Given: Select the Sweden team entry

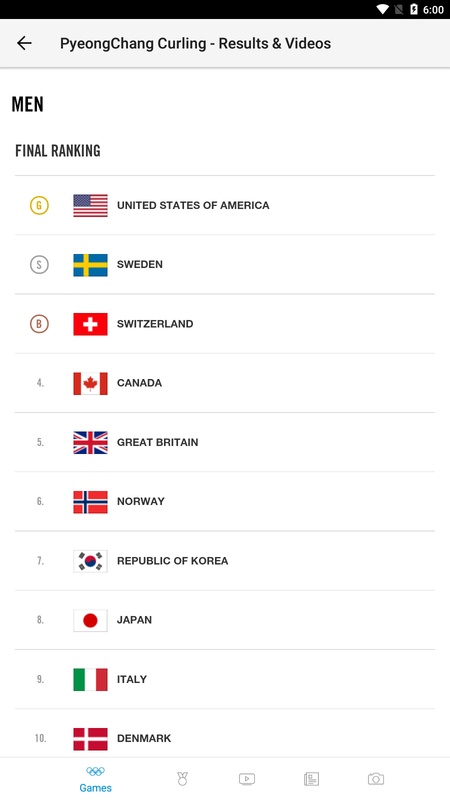Looking at the screenshot, I should click(x=225, y=264).
